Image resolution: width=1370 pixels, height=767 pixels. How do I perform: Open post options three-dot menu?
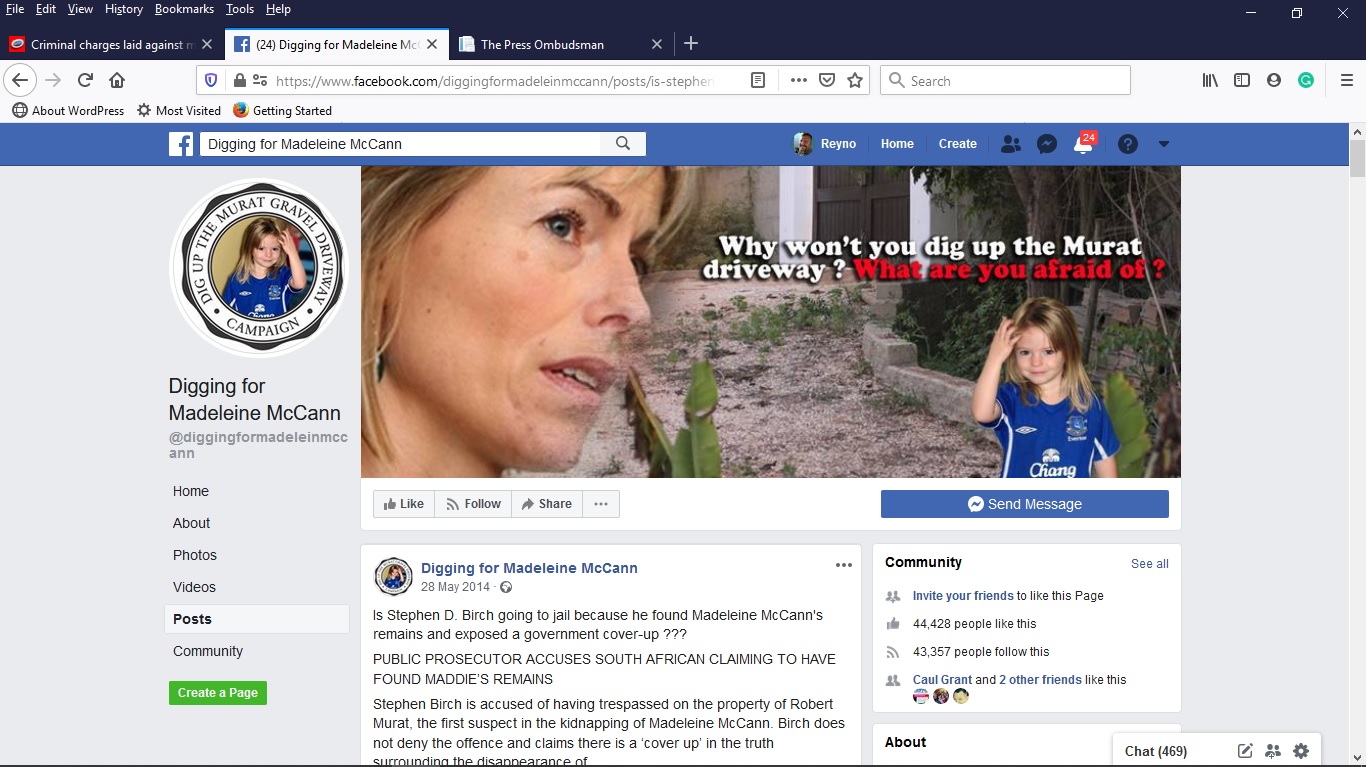(844, 565)
